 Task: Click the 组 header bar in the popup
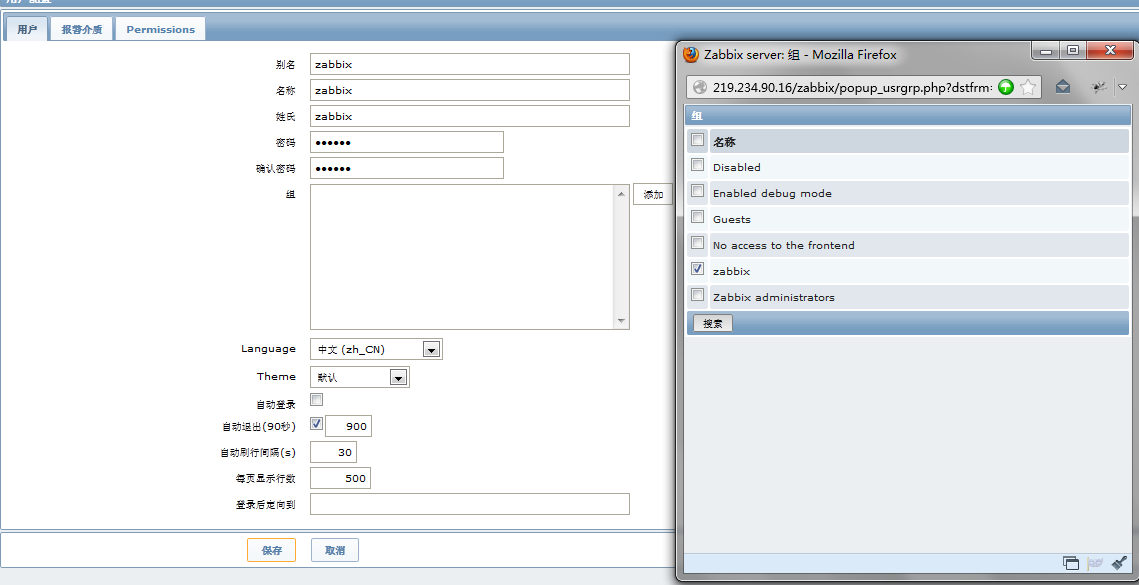(x=909, y=116)
